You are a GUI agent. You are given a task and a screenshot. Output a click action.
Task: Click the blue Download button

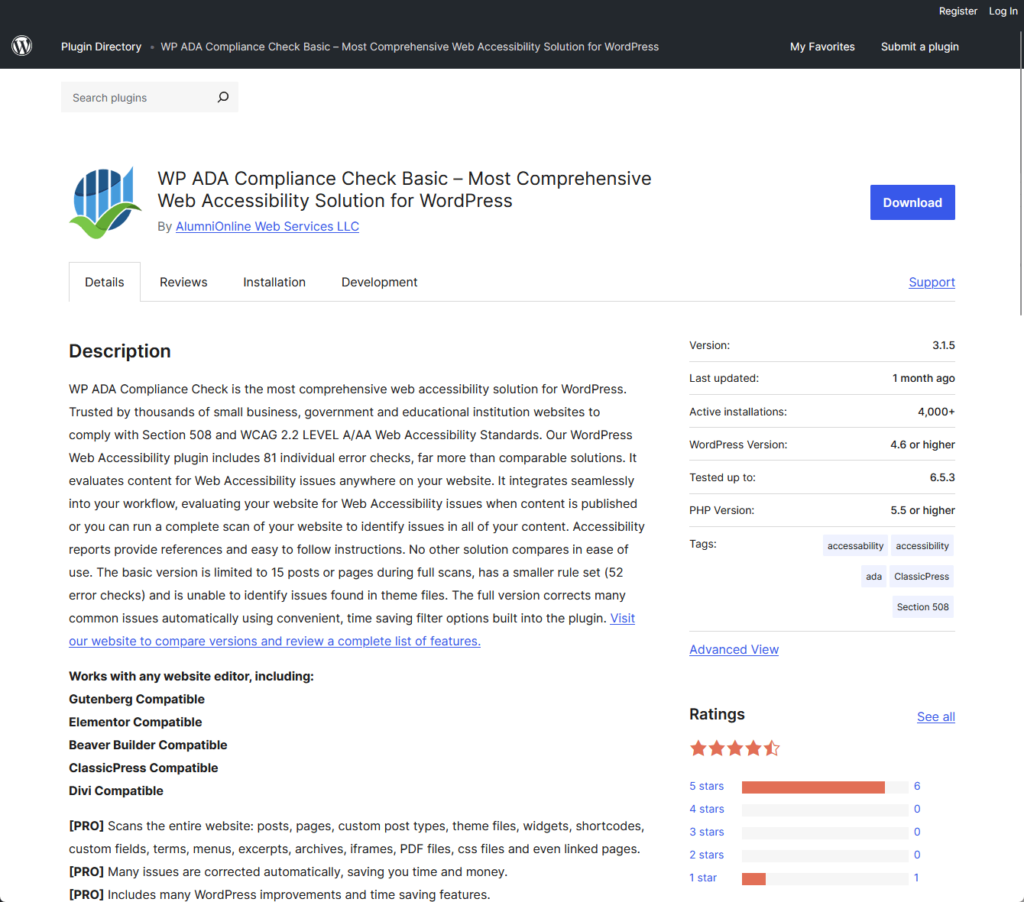click(x=912, y=202)
